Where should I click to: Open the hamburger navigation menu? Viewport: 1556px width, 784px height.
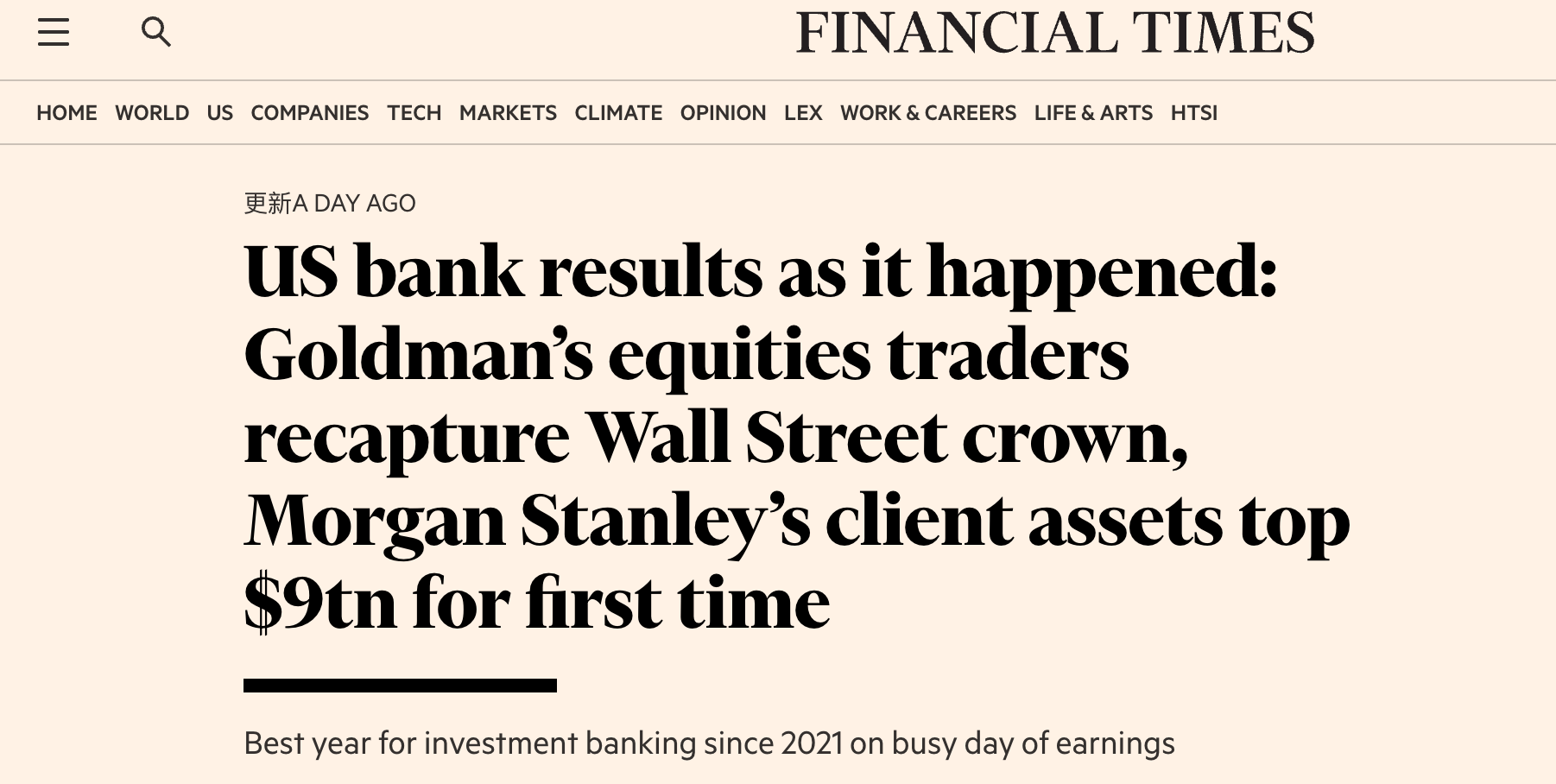click(54, 33)
